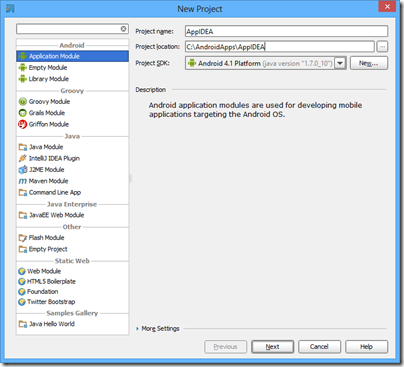Select the Empty Project label
Image resolution: width=404 pixels, height=367 pixels.
pos(48,249)
